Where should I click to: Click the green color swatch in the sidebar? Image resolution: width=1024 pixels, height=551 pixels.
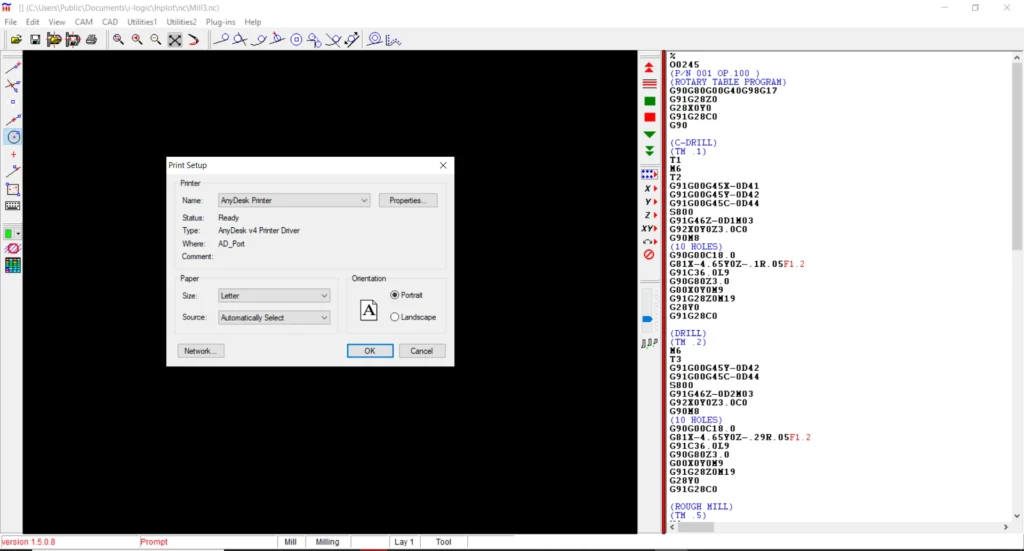pos(8,233)
